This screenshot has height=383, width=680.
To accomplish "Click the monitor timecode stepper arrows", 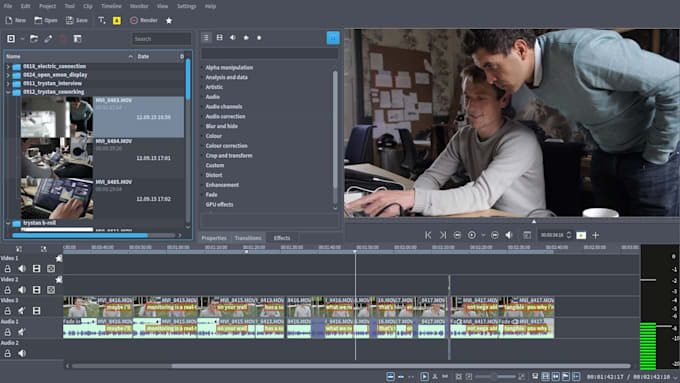I will pyautogui.click(x=569, y=235).
